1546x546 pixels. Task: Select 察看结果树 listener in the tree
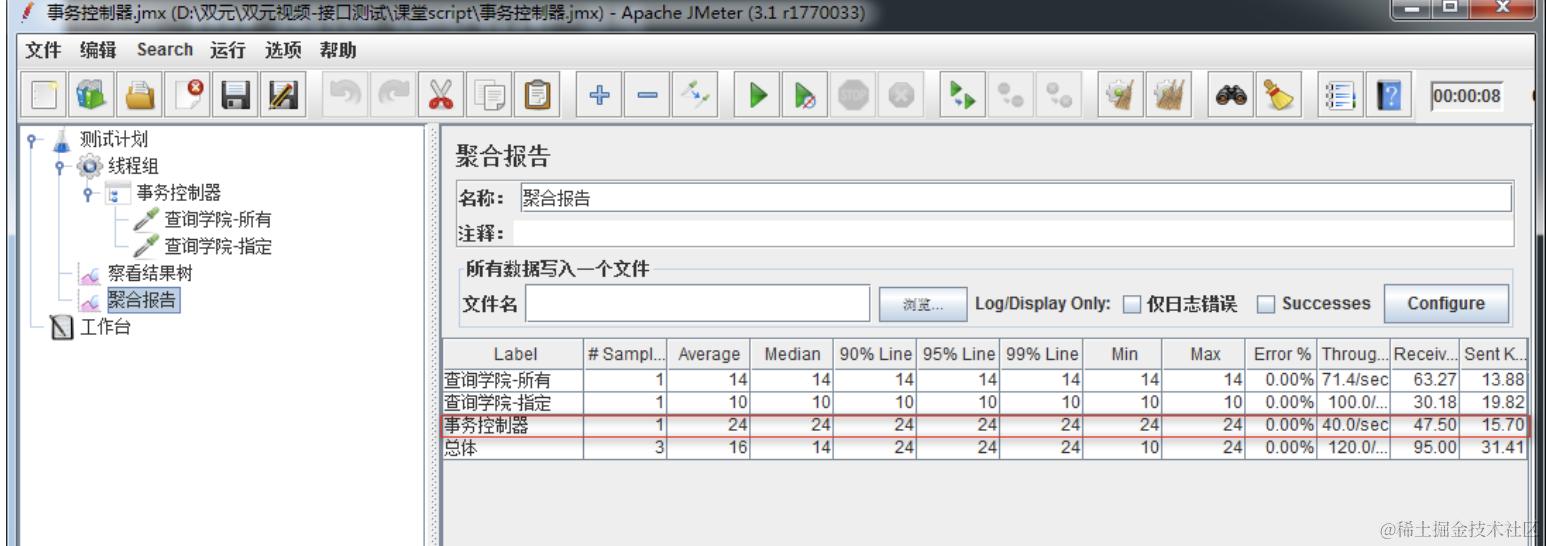148,272
